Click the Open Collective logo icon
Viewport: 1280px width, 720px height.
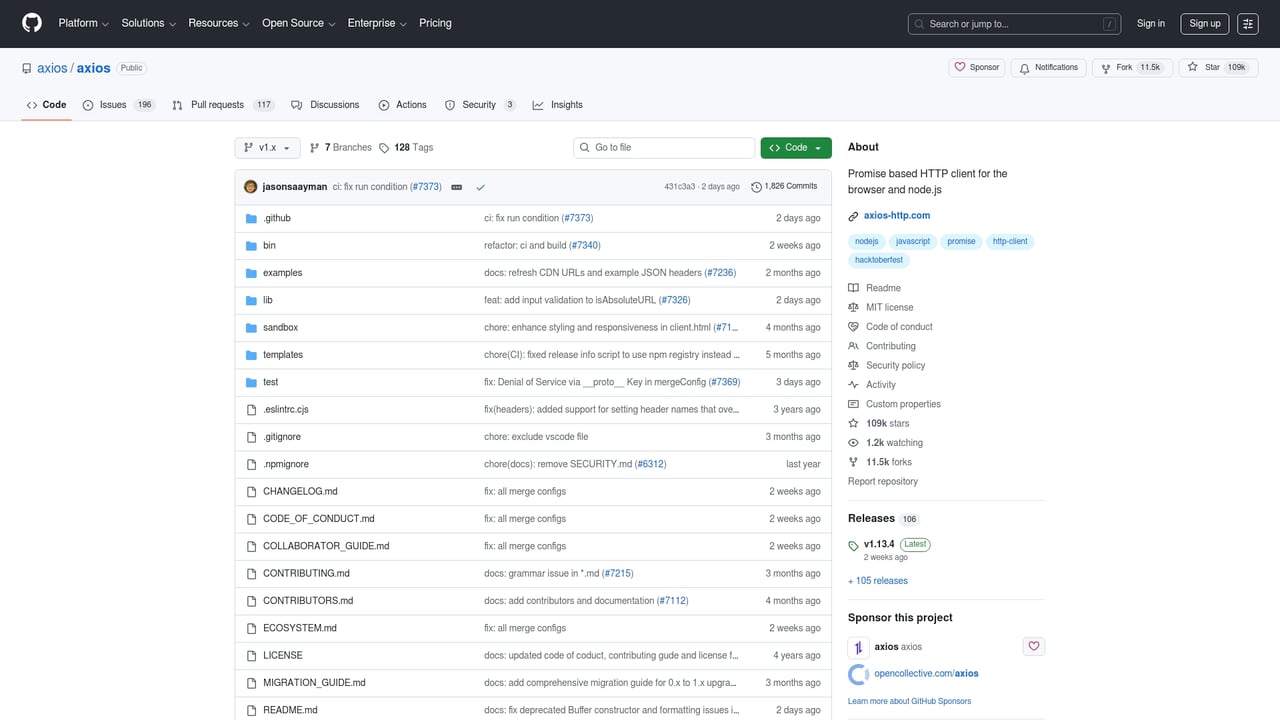coord(858,674)
